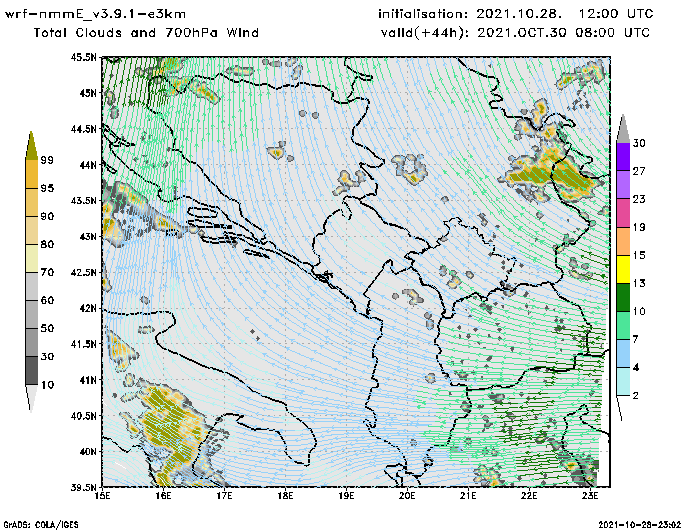
Task: Click the valid(+44h) time line text
Action: coord(515,33)
